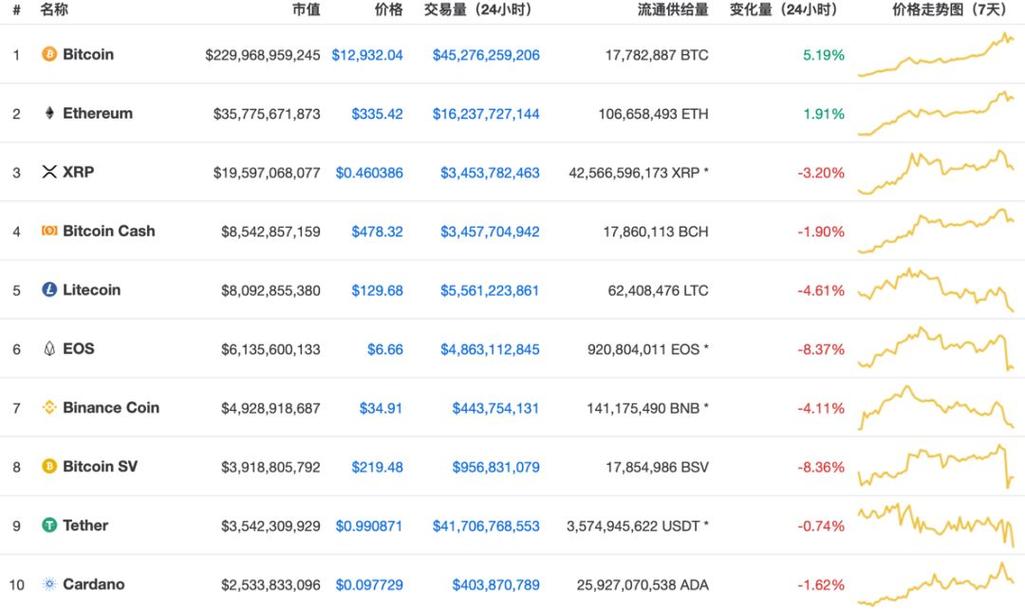Viewport: 1025px width, 611px height.
Task: Open the Bitcoin name link
Action: point(88,54)
